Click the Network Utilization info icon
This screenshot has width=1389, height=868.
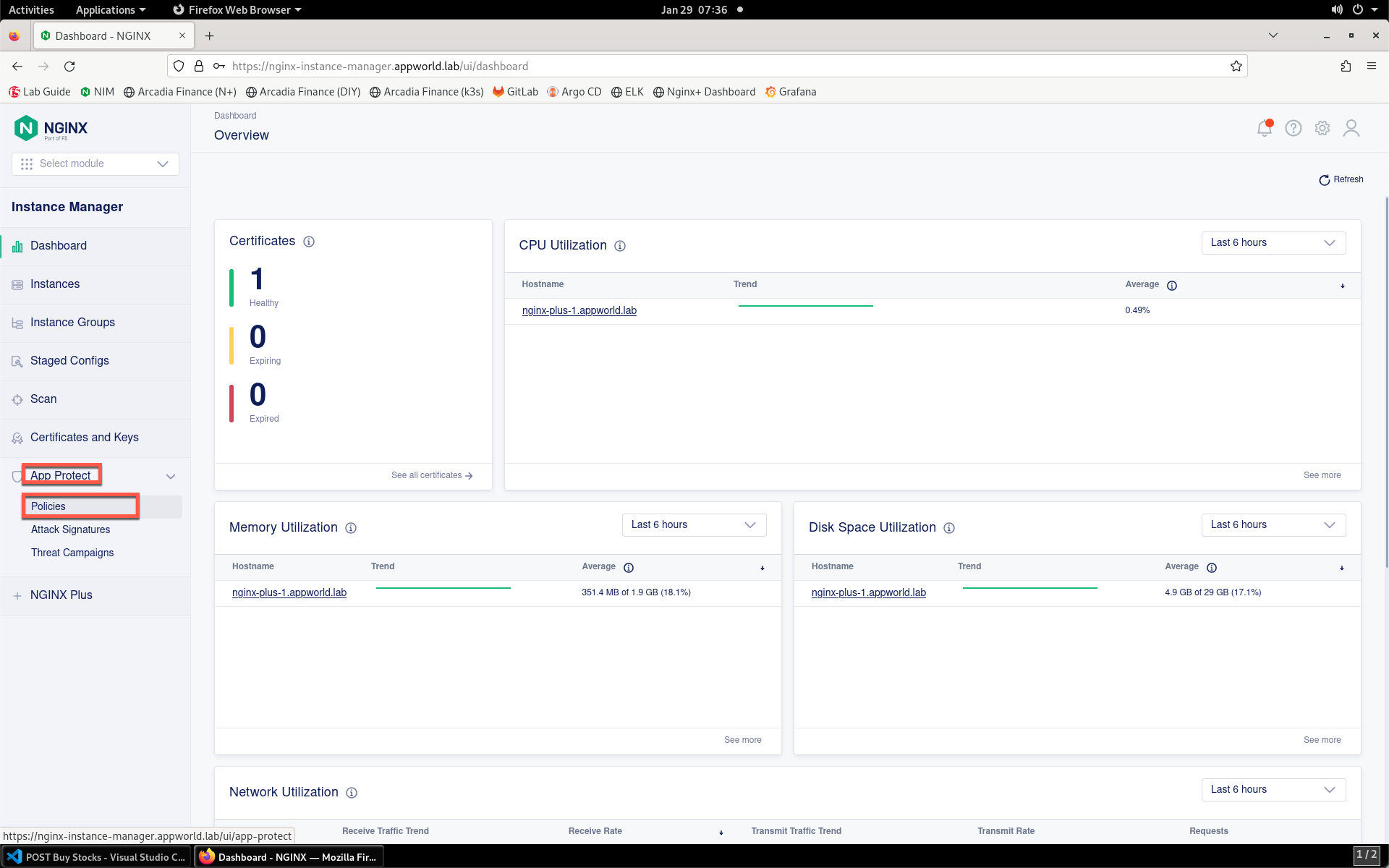click(352, 793)
